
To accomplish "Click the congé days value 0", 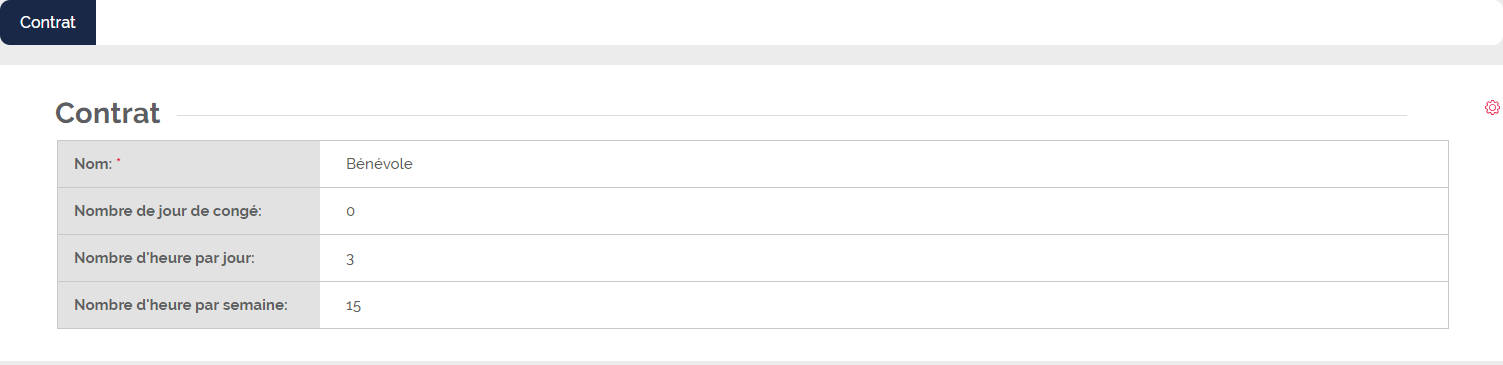I will pos(350,212).
